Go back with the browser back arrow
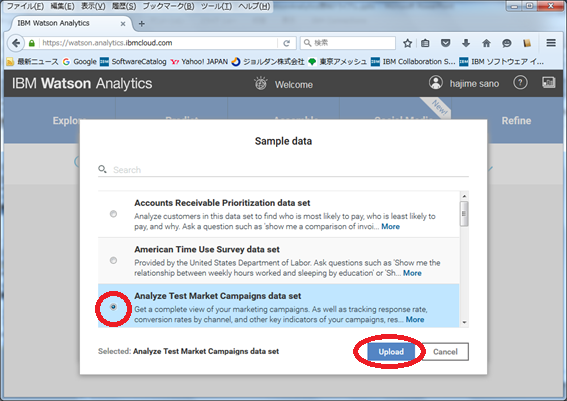 [16, 43]
